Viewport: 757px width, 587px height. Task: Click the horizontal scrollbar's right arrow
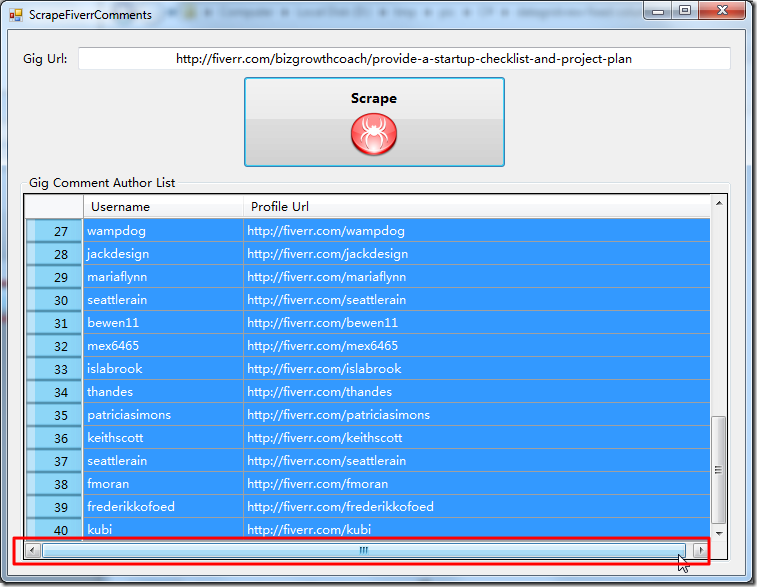(701, 550)
